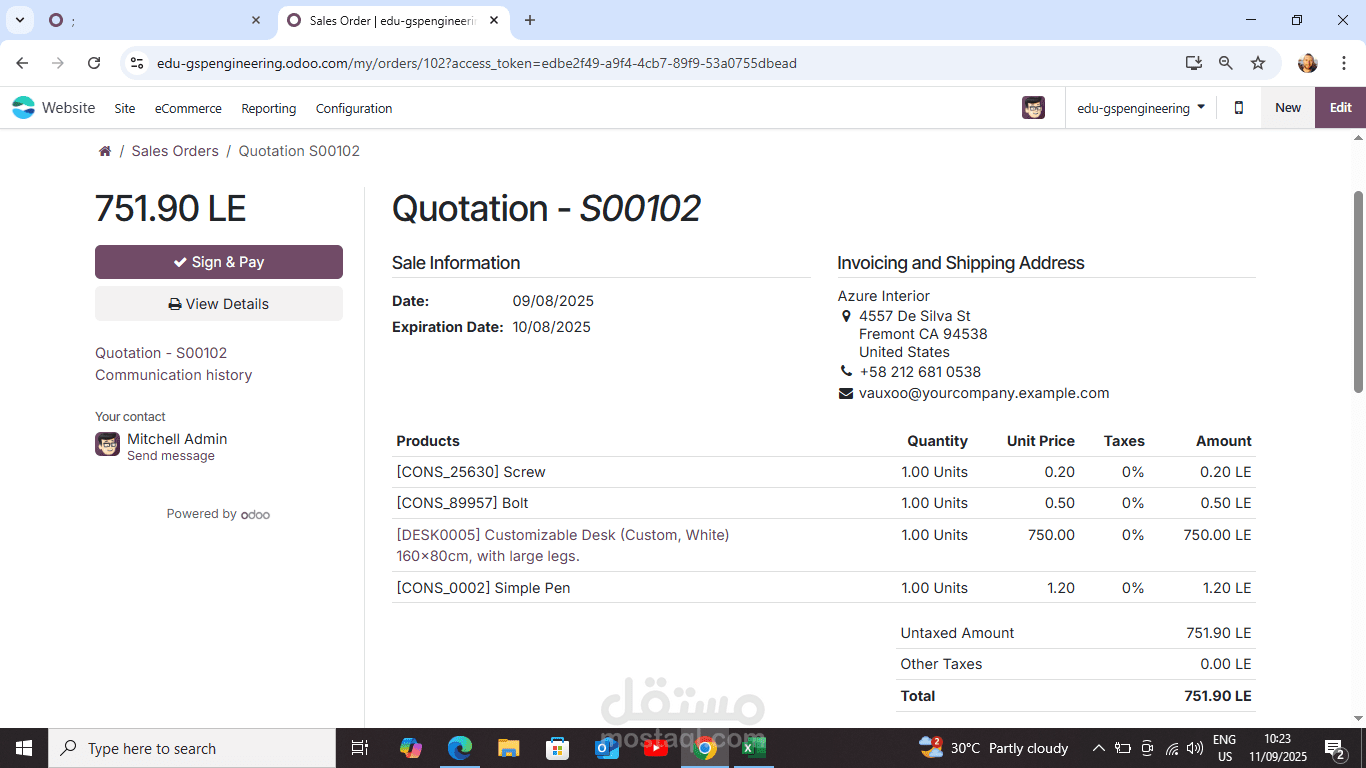
Task: Click Mitchell Admin contact avatar
Action: [x=108, y=444]
